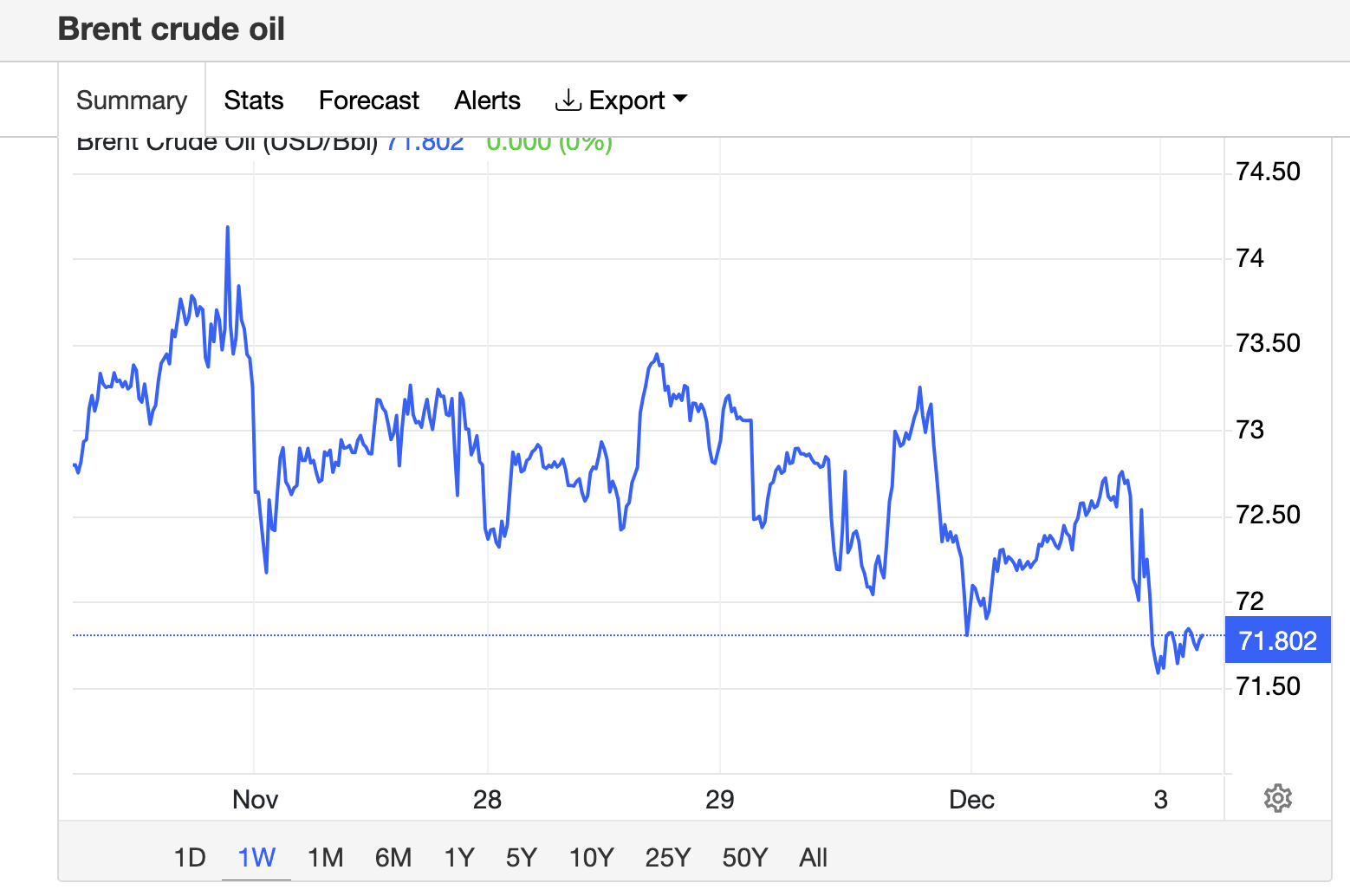This screenshot has width=1350, height=896.
Task: Expand the Export dropdown arrow
Action: [x=680, y=99]
